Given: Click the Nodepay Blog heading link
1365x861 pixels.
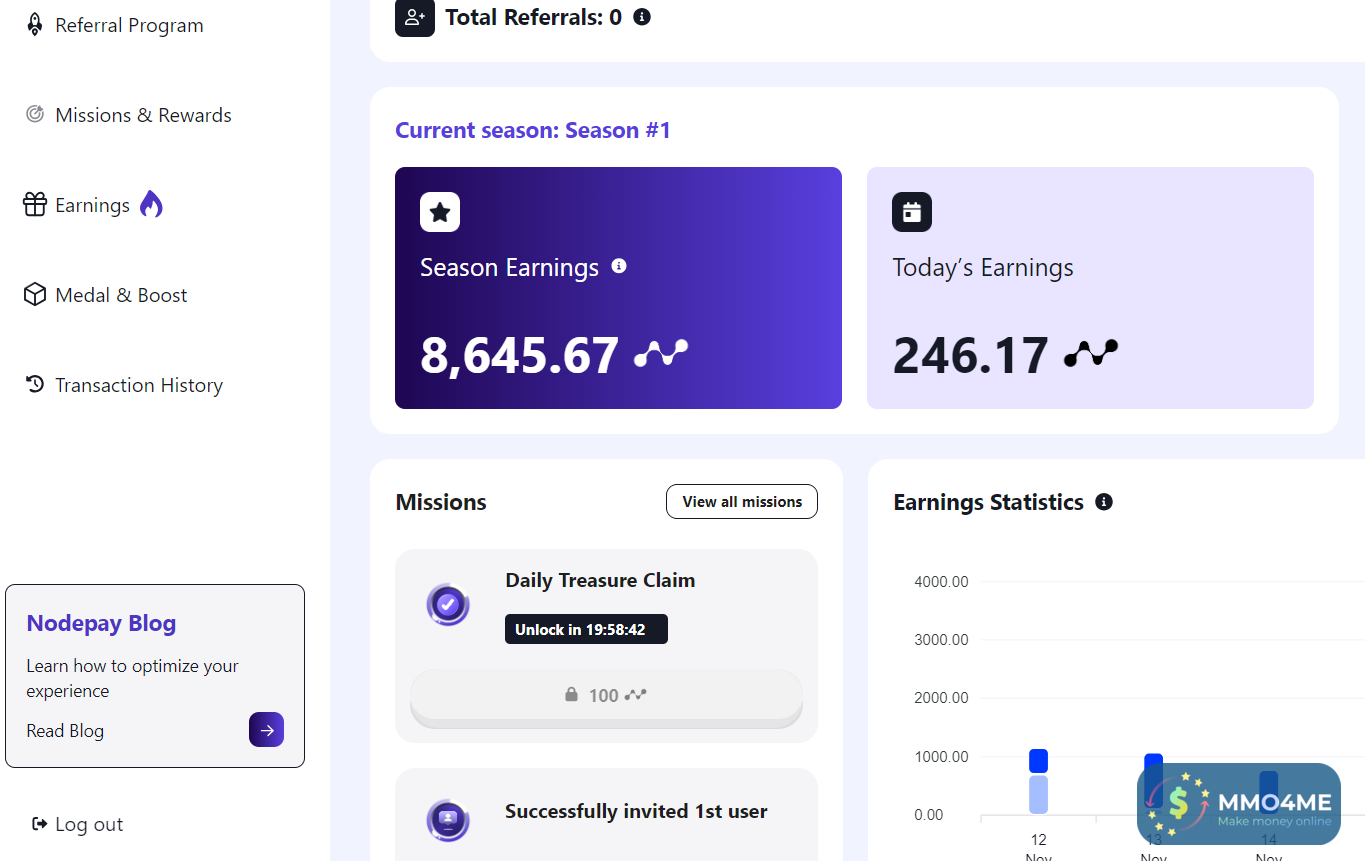Looking at the screenshot, I should pos(101,623).
